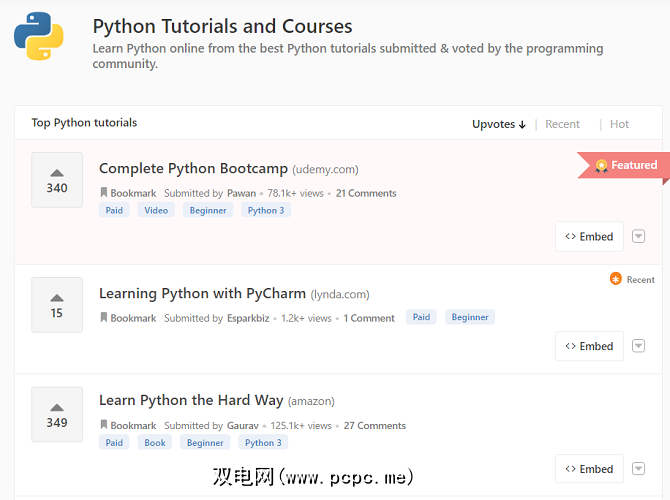This screenshot has height=500, width=670.
Task: Upvote Learn Python the Hard Way
Action: click(x=57, y=414)
